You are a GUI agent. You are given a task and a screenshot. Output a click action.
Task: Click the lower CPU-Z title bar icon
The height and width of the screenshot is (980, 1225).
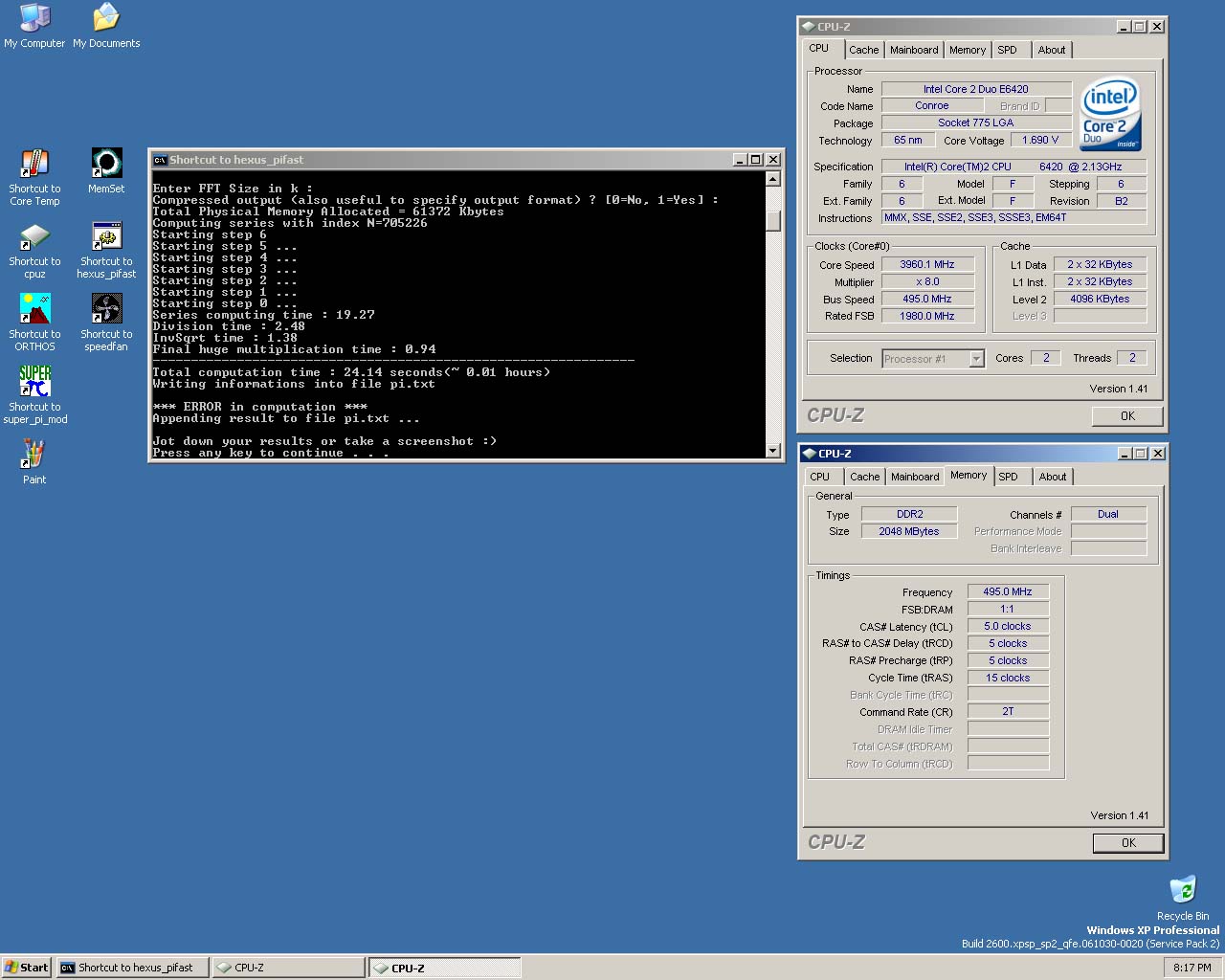pyautogui.click(x=809, y=454)
